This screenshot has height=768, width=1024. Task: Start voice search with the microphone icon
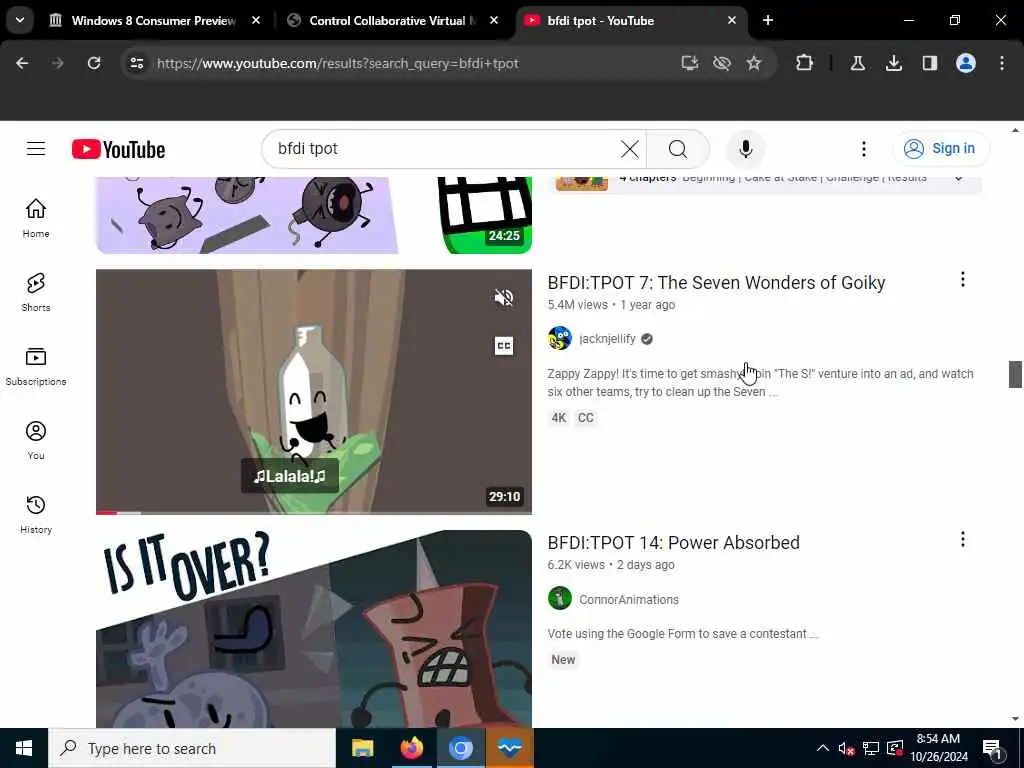tap(745, 149)
